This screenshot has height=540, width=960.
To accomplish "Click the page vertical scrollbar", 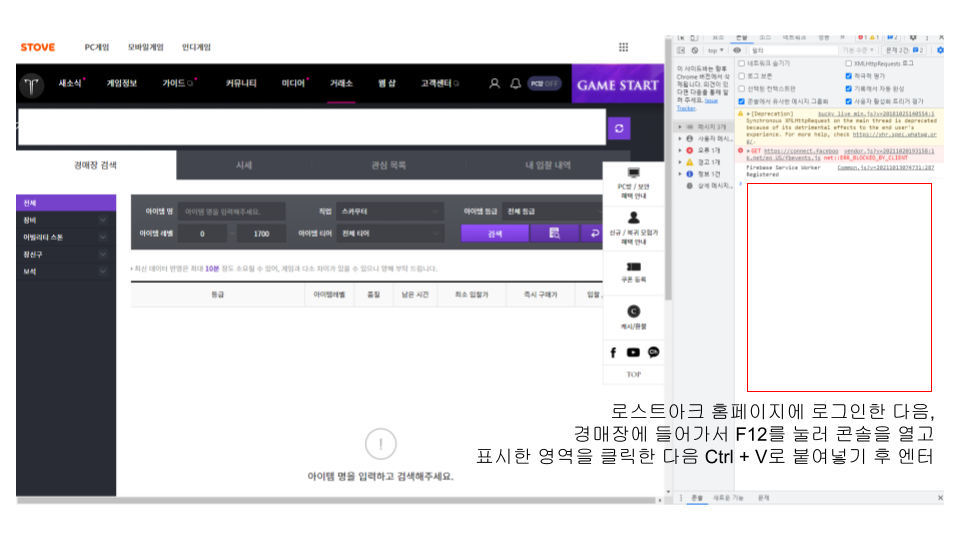I will coord(668,171).
